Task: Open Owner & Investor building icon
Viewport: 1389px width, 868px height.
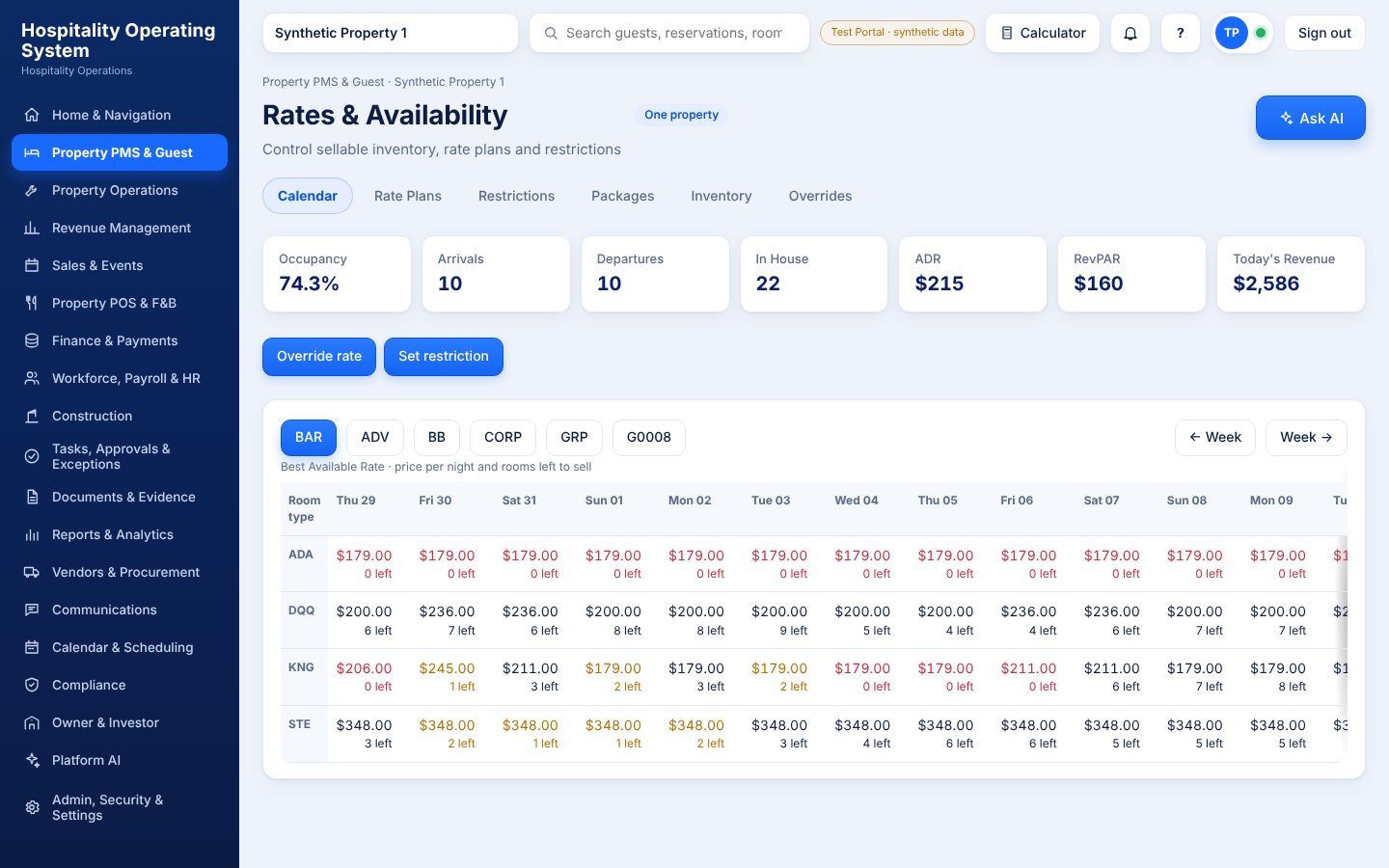Action: [32, 722]
